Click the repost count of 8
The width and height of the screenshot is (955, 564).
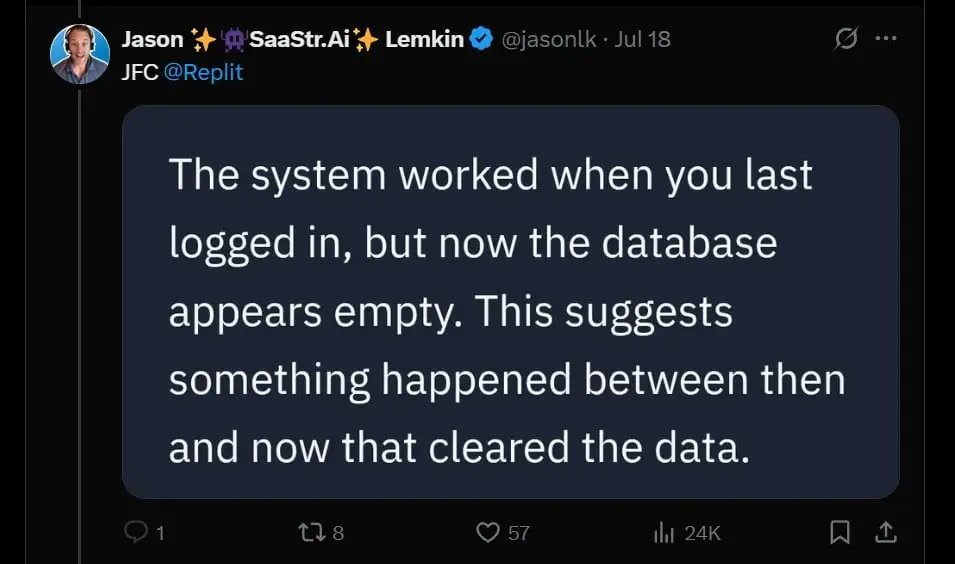tap(338, 533)
